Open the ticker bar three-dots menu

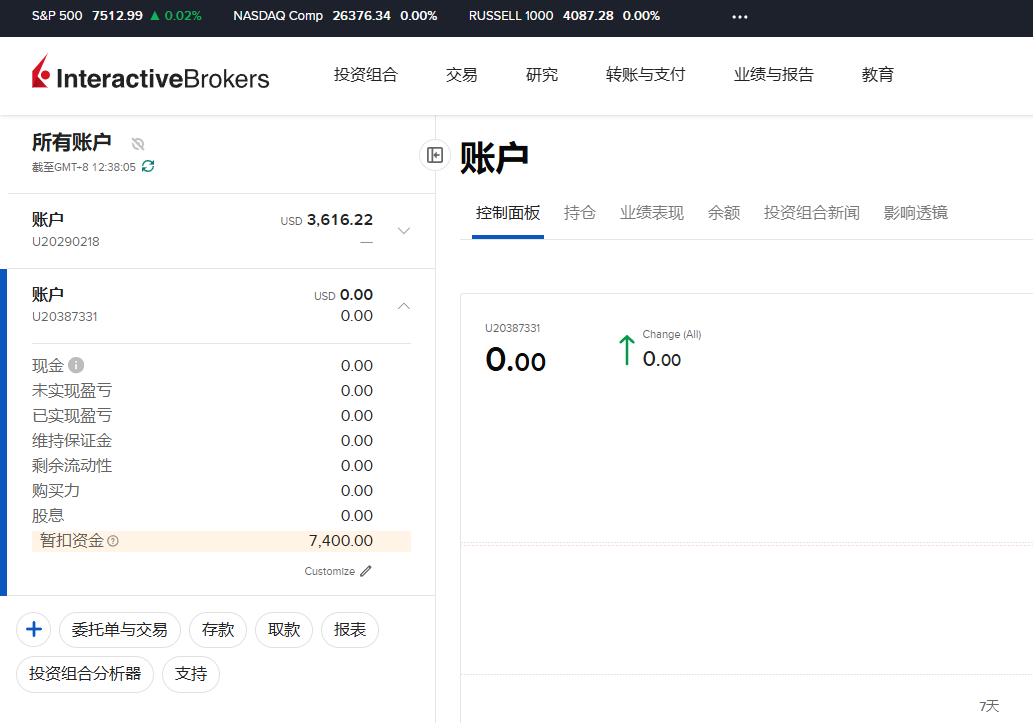740,16
